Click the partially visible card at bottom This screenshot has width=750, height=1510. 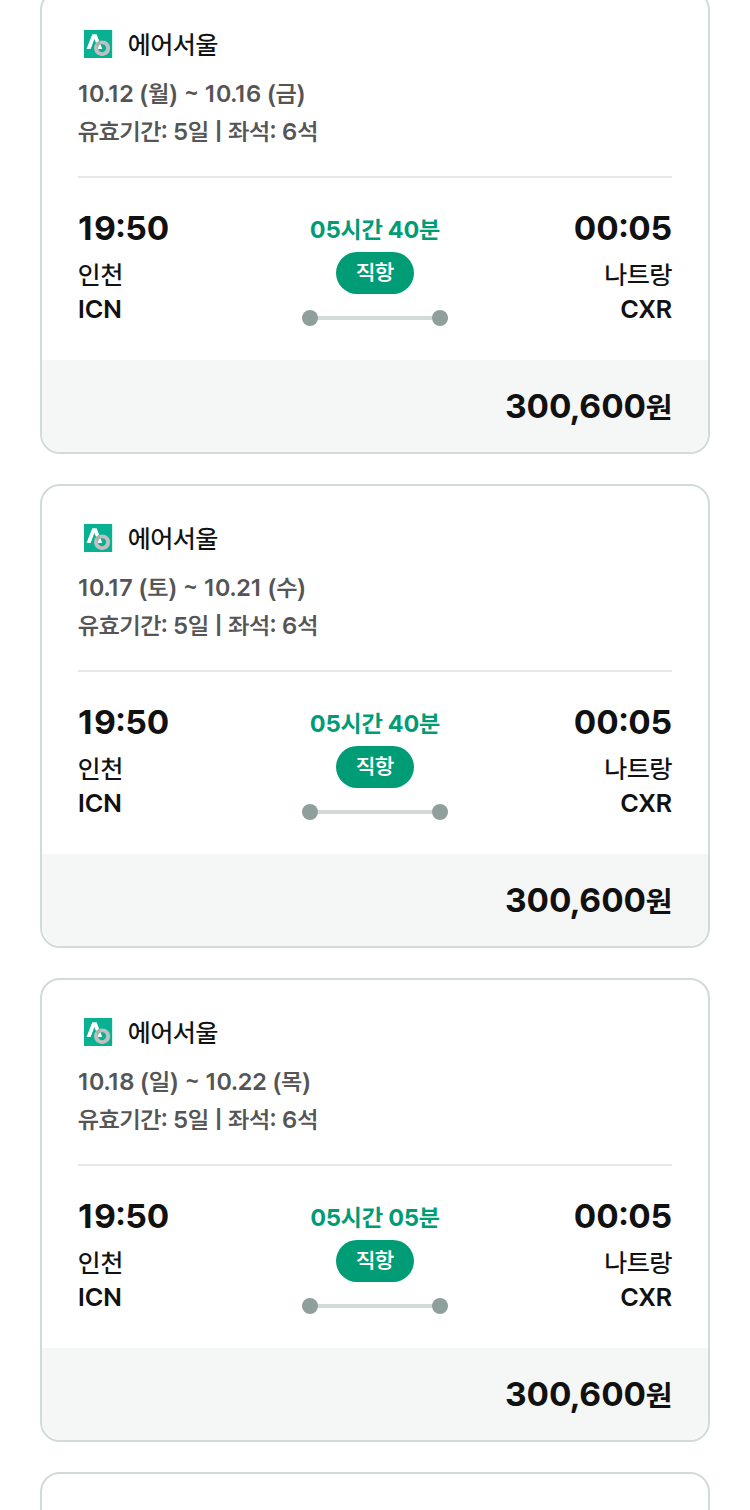point(375,1491)
